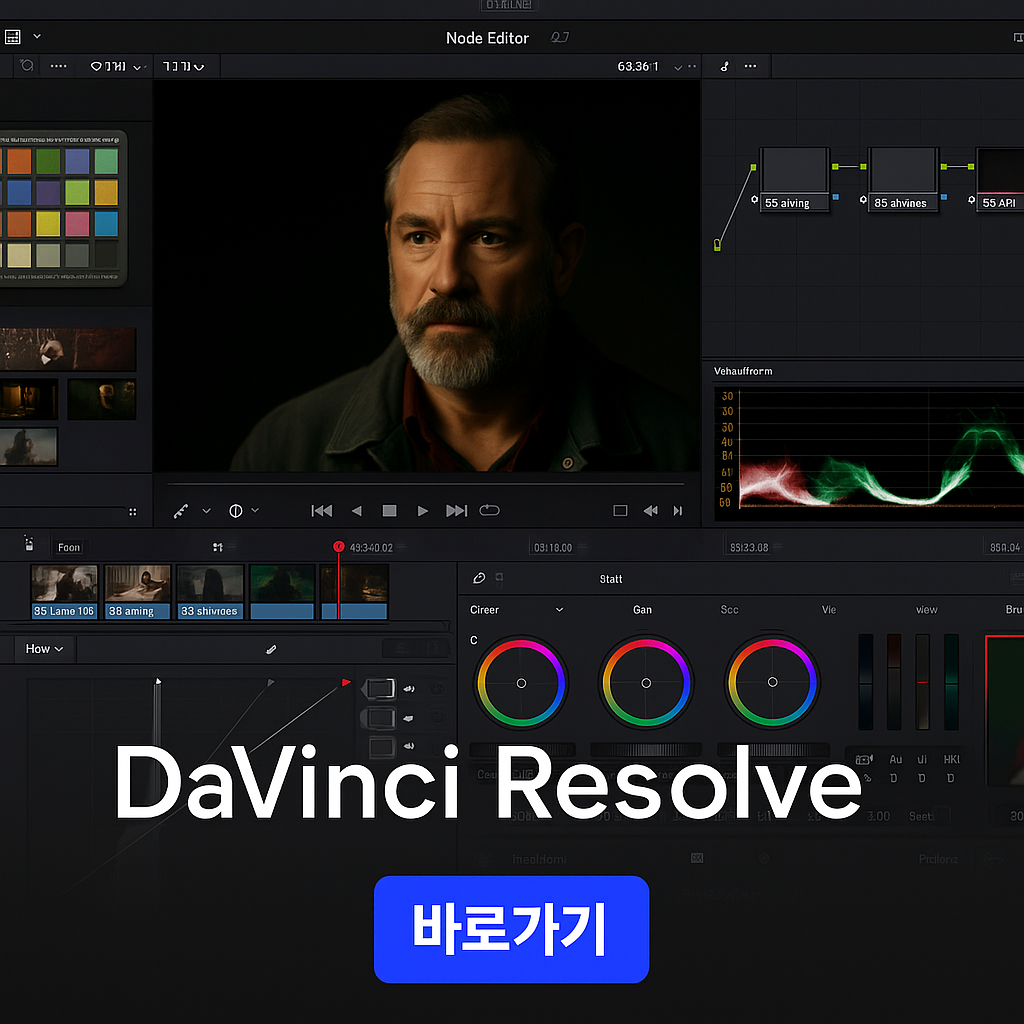Expand the chevron next to layout icon
This screenshot has width=1024, height=1024.
(37, 36)
